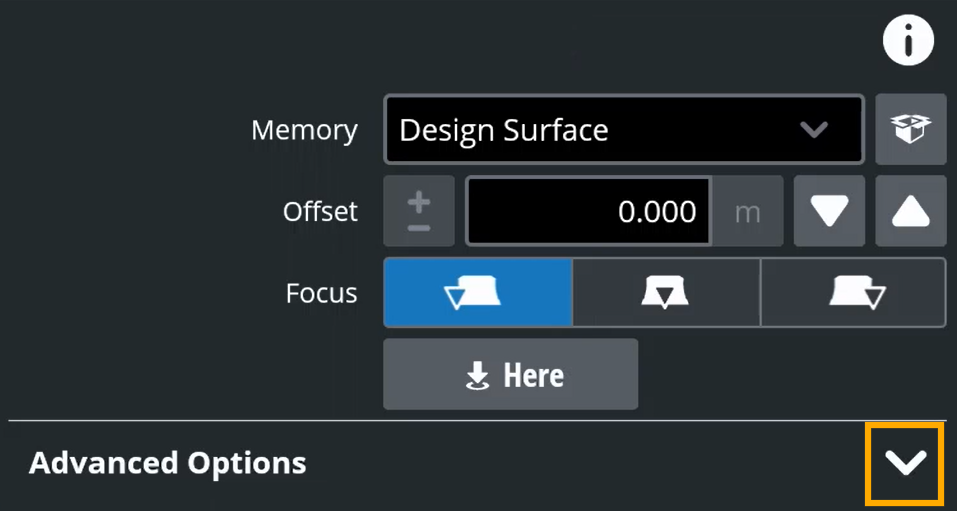Click into the 0.000 offset field
Image resolution: width=957 pixels, height=511 pixels.
click(x=588, y=211)
